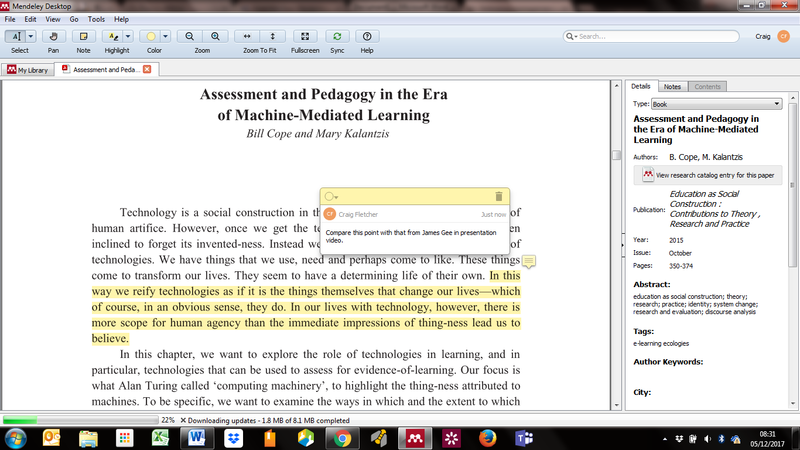Open the Type combo box showing Book

pos(715,103)
